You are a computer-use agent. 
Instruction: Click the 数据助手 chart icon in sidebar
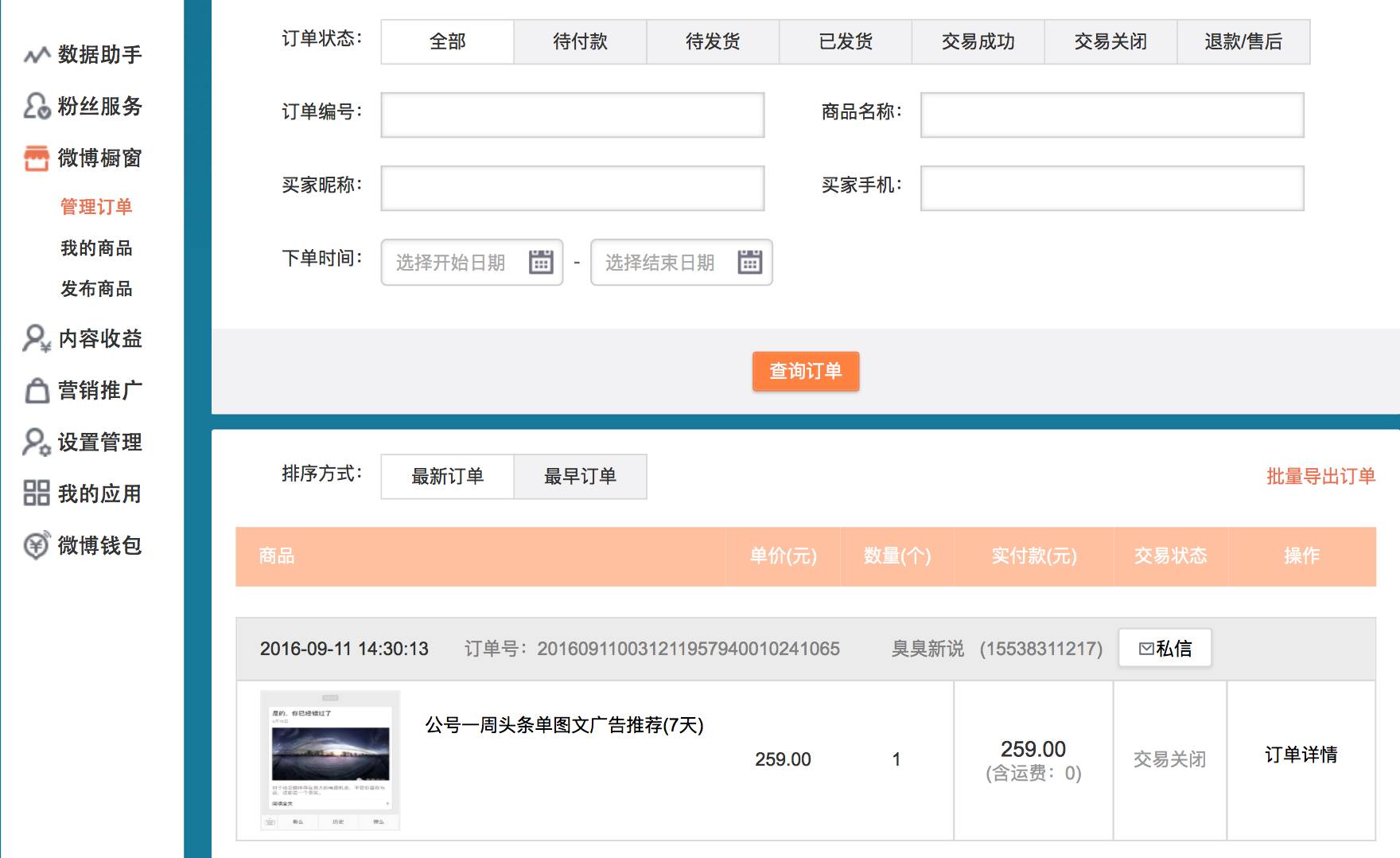tap(37, 55)
